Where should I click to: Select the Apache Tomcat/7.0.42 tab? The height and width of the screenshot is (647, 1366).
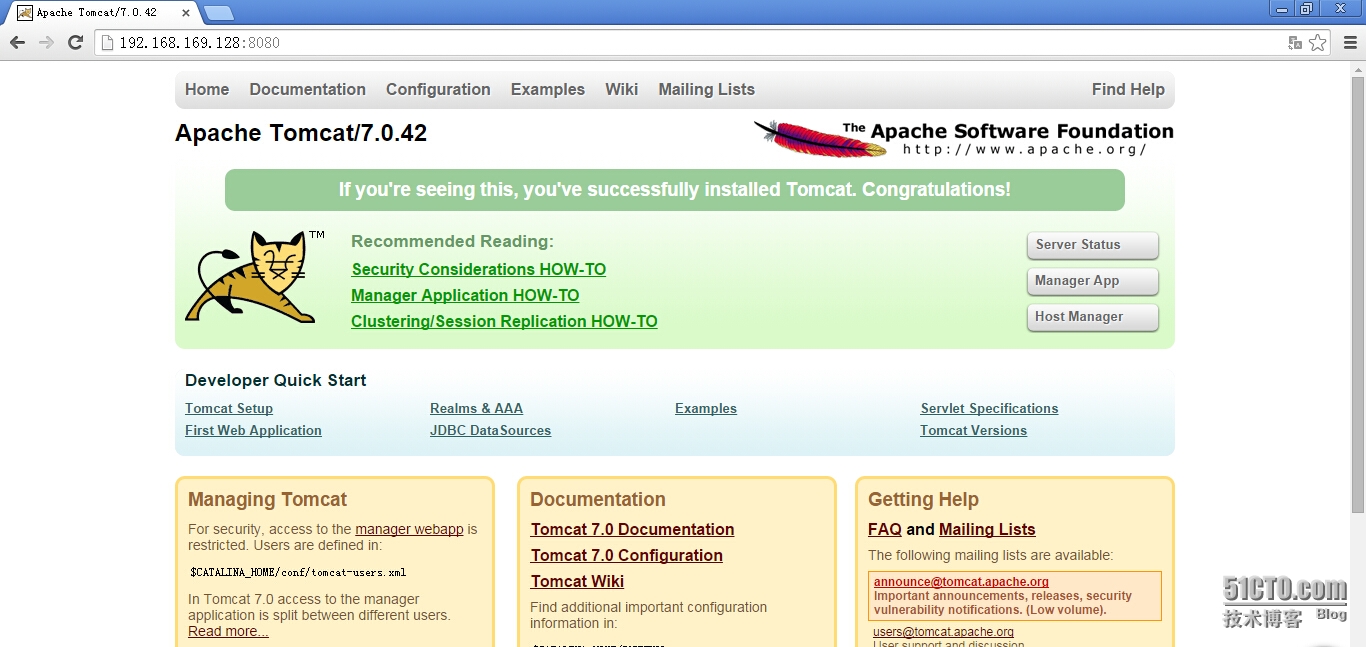pyautogui.click(x=100, y=13)
